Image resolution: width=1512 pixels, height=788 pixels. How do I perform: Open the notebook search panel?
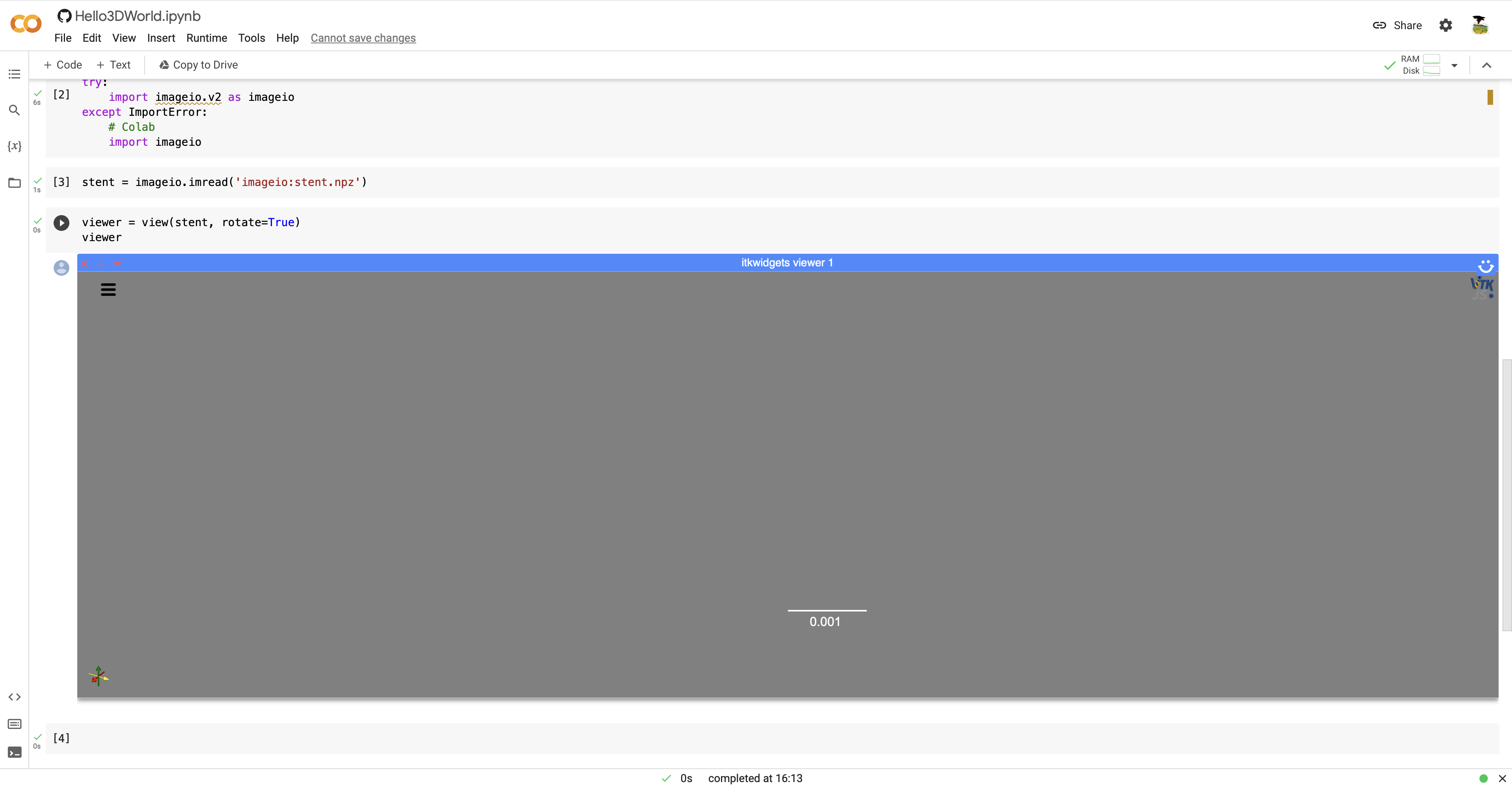[x=14, y=110]
